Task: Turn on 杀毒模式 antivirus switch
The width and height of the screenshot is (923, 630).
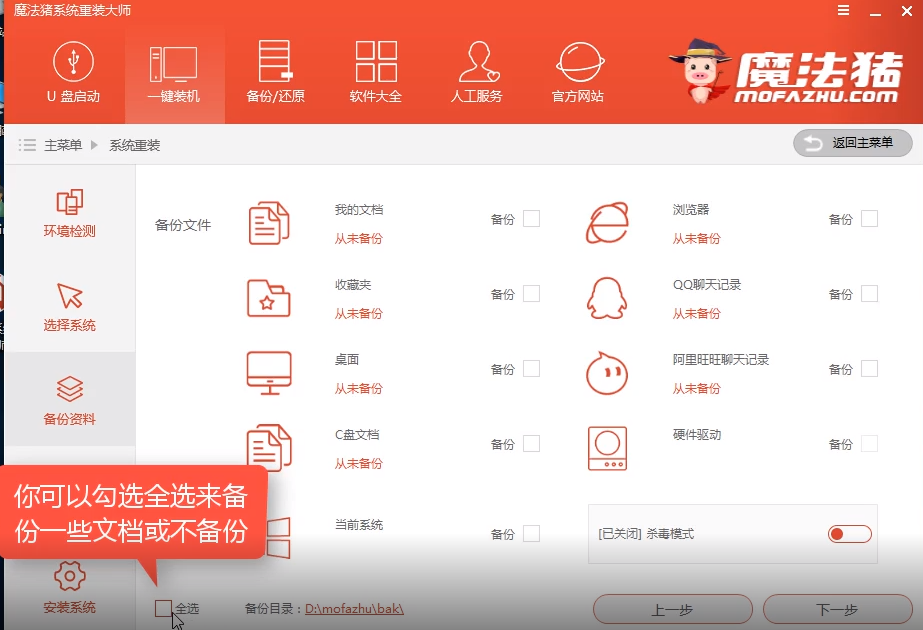Action: coord(848,535)
